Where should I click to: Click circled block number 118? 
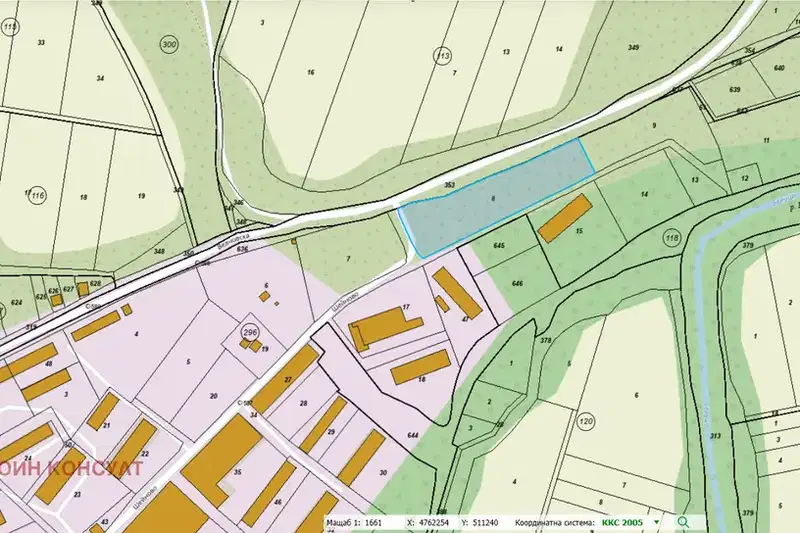tap(673, 237)
